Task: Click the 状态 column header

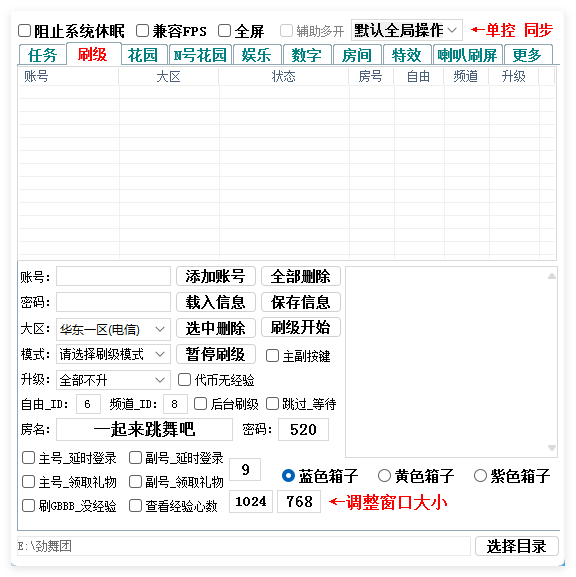Action: point(284,77)
